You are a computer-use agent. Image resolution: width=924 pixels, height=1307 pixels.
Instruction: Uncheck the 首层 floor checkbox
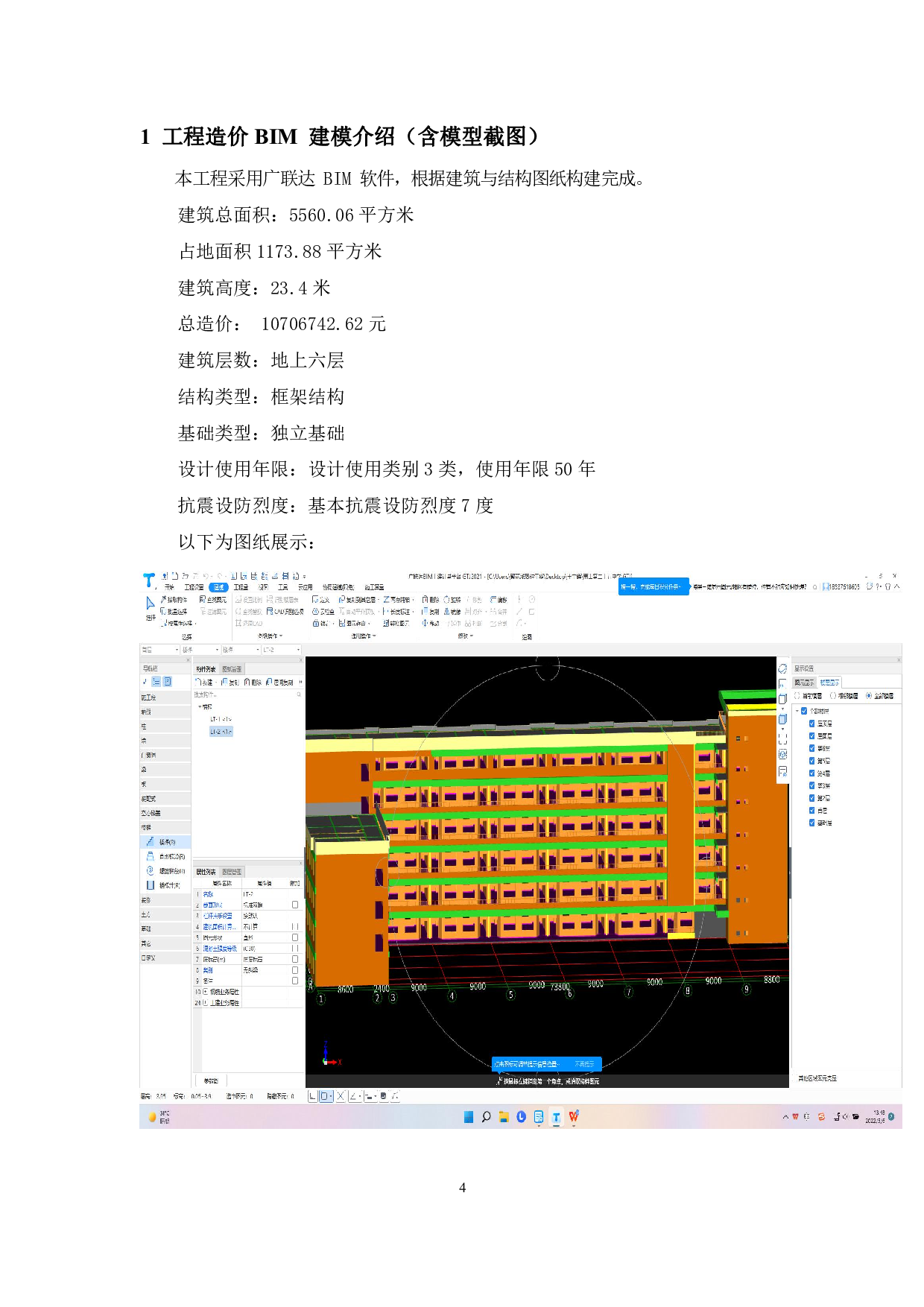point(811,810)
